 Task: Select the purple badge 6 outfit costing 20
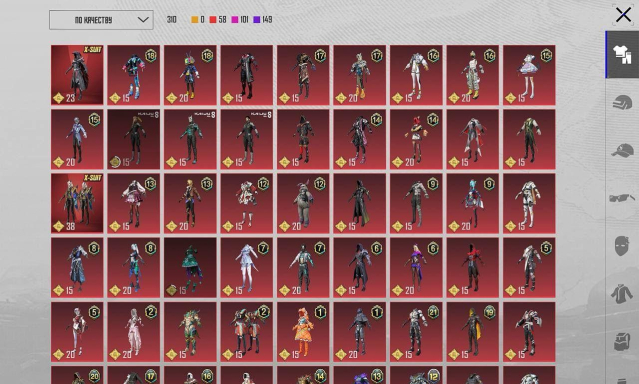[x=416, y=268]
